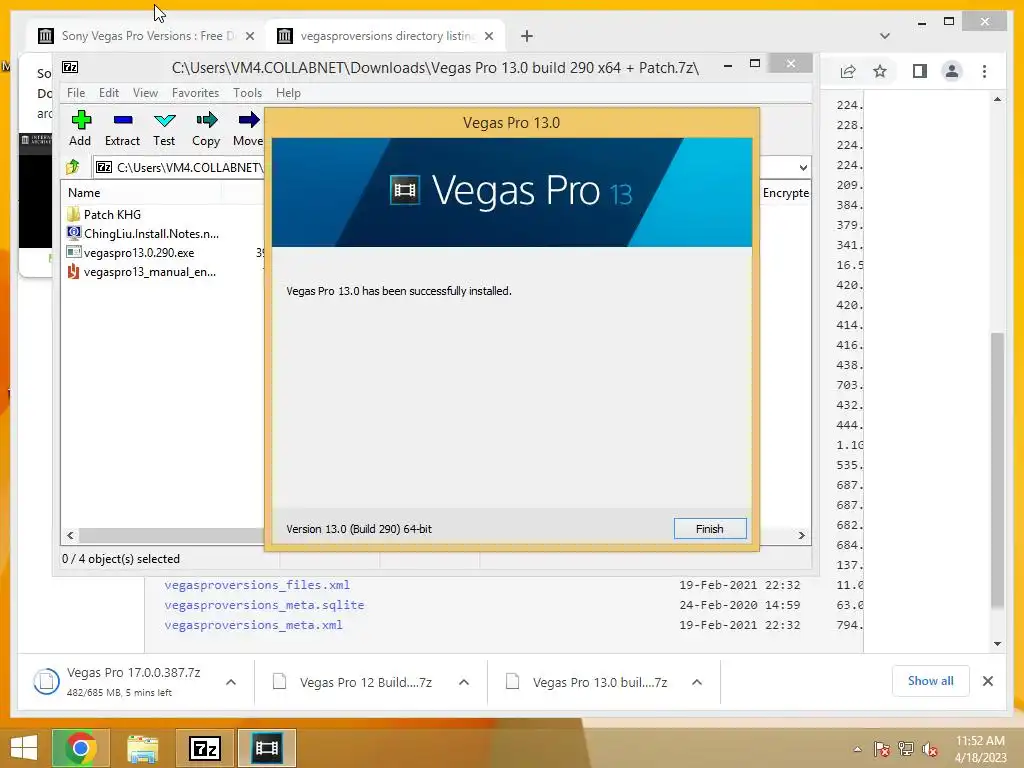Close the Chrome downloads bar
Screen dimensions: 1024x768
pos(987,681)
